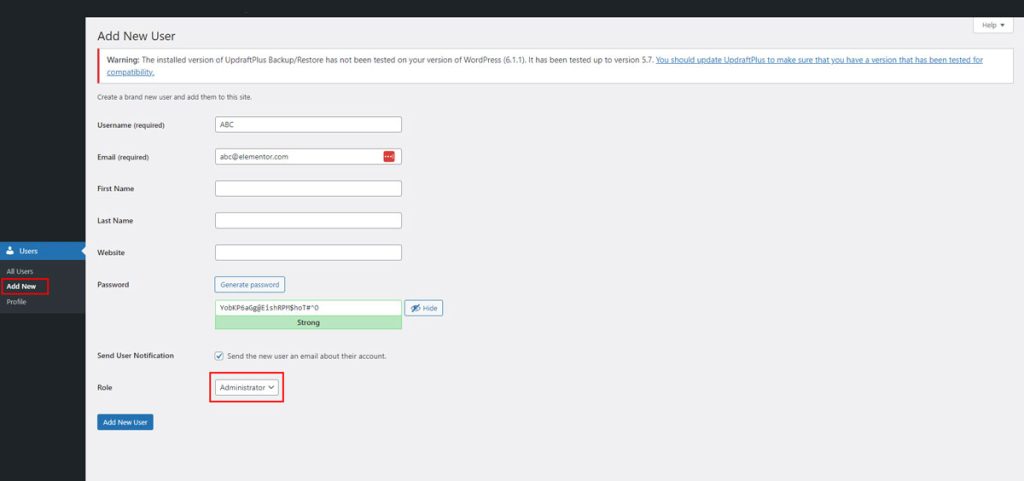This screenshot has width=1024, height=481.
Task: Click the Users person icon in sidebar
Action: [10, 251]
